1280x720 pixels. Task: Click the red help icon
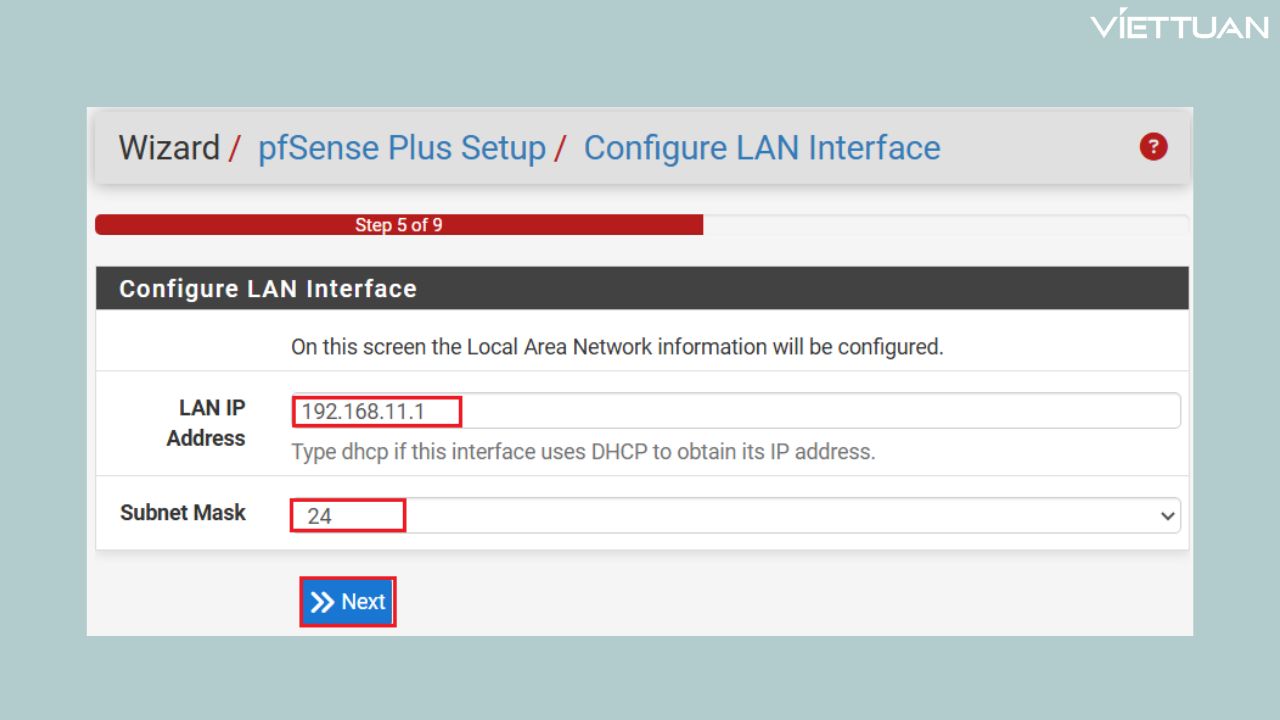[x=1153, y=146]
